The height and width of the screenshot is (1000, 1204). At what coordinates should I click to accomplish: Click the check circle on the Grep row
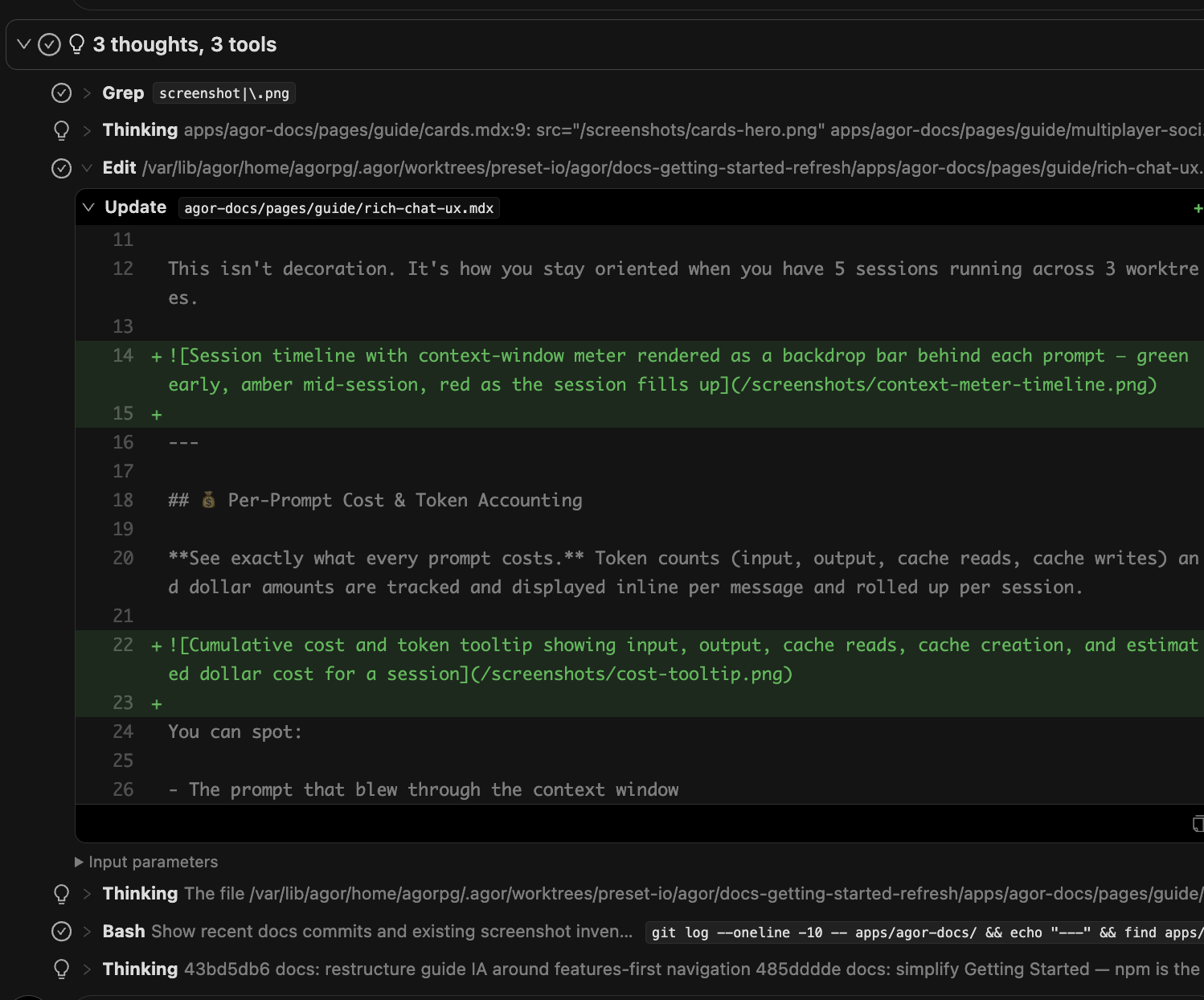62,93
